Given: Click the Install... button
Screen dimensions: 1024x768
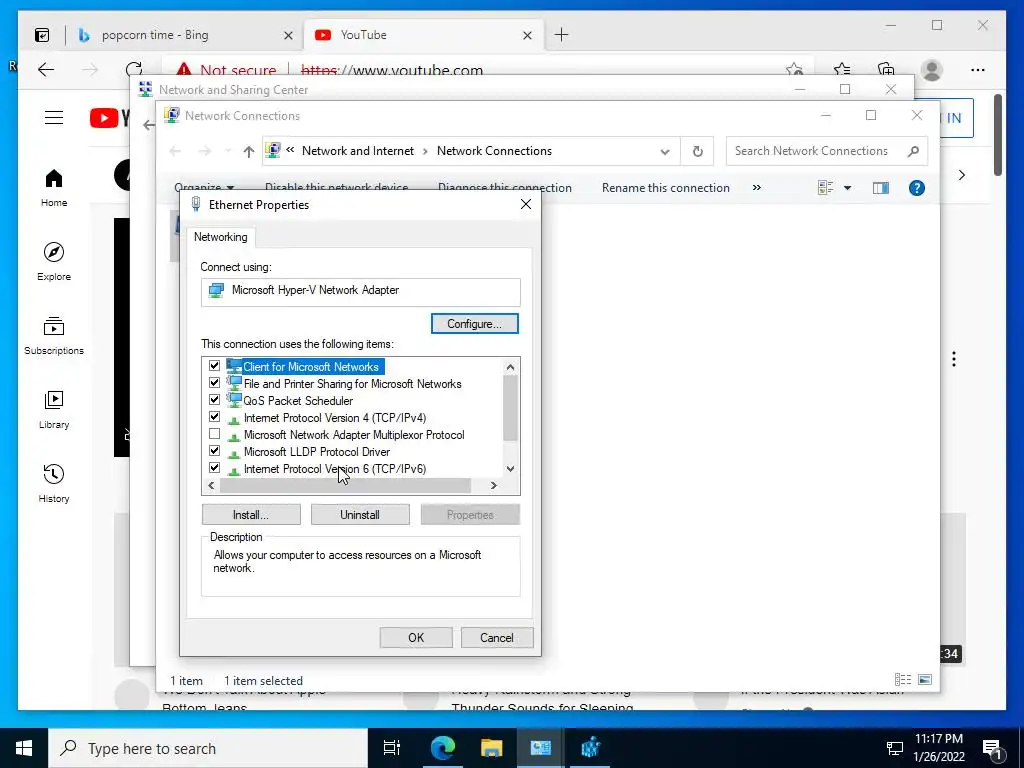Looking at the screenshot, I should tap(251, 515).
